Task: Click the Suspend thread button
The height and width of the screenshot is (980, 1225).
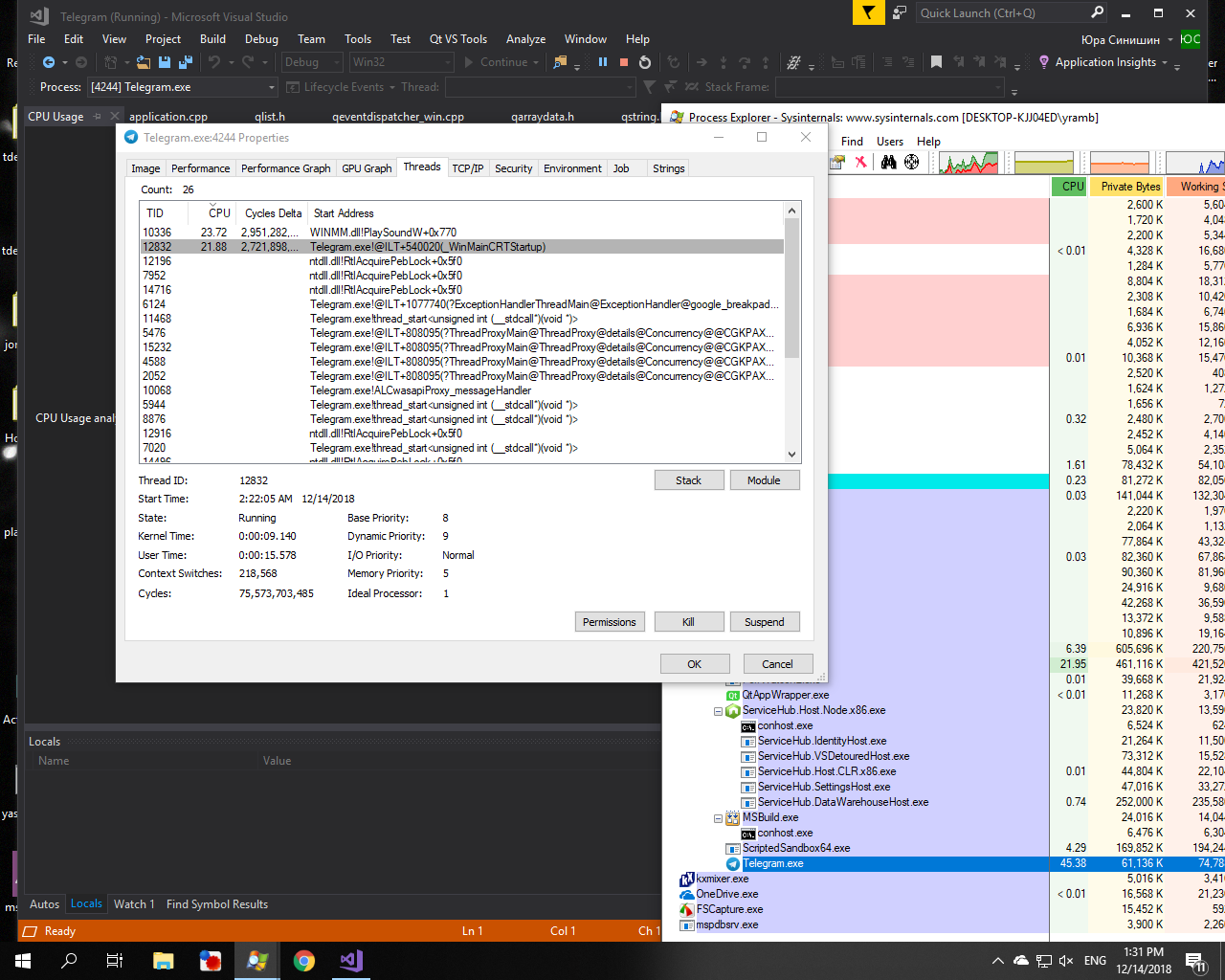Action: pyautogui.click(x=765, y=622)
